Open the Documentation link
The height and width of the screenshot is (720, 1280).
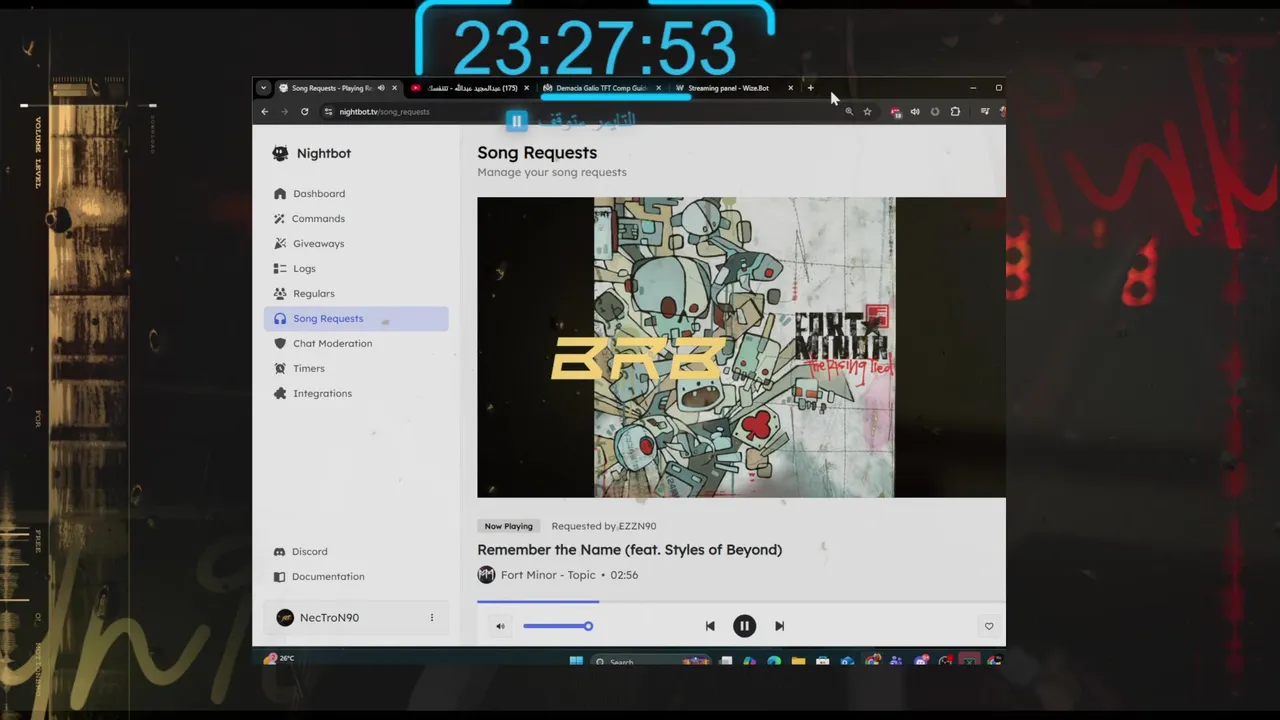pyautogui.click(x=356, y=576)
